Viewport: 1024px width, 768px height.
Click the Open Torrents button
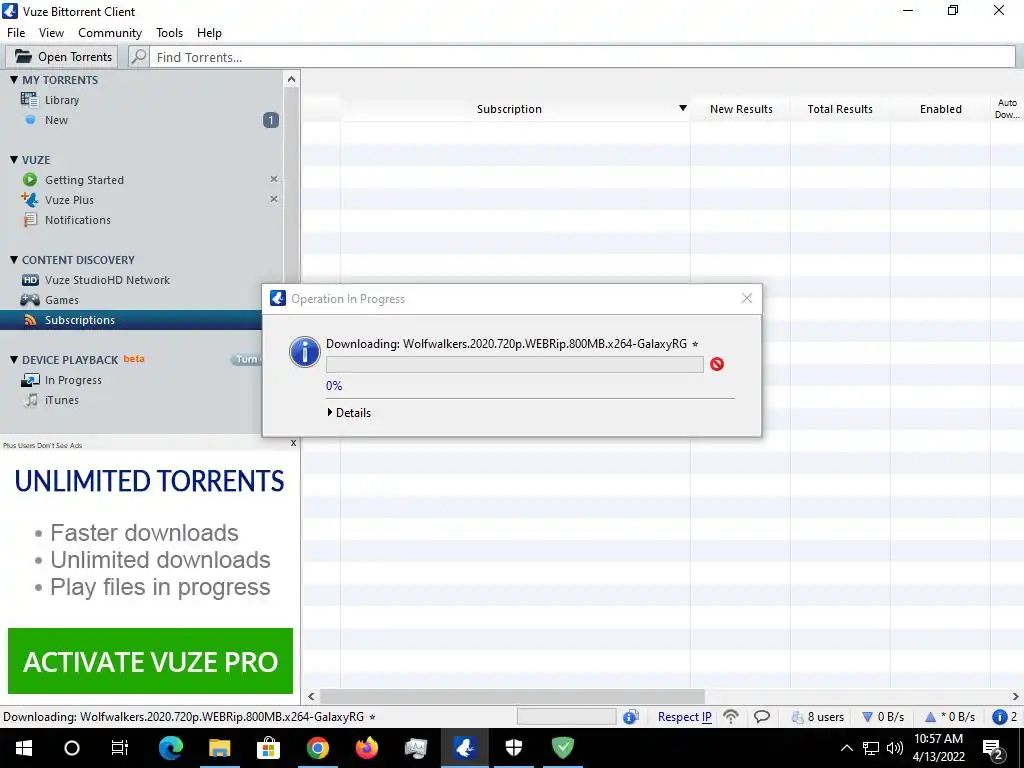pos(63,57)
